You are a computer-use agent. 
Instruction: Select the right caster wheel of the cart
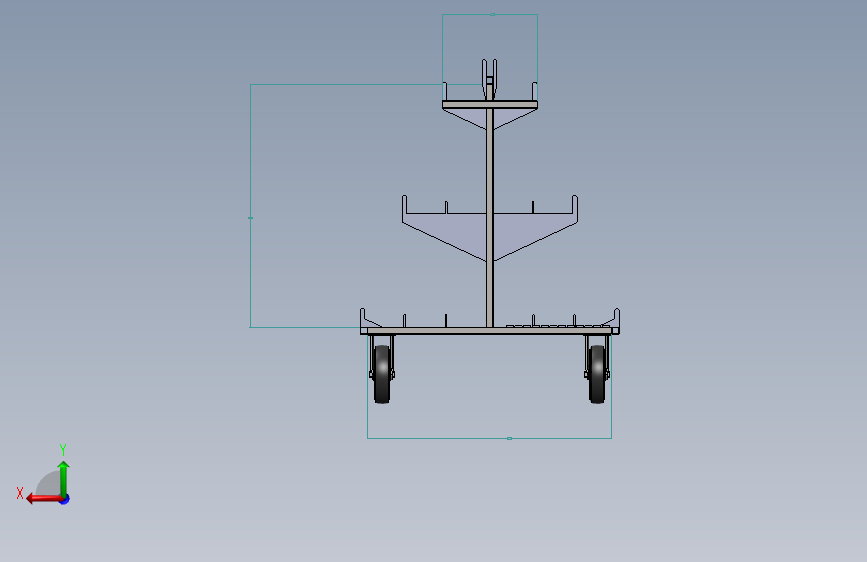pos(597,374)
